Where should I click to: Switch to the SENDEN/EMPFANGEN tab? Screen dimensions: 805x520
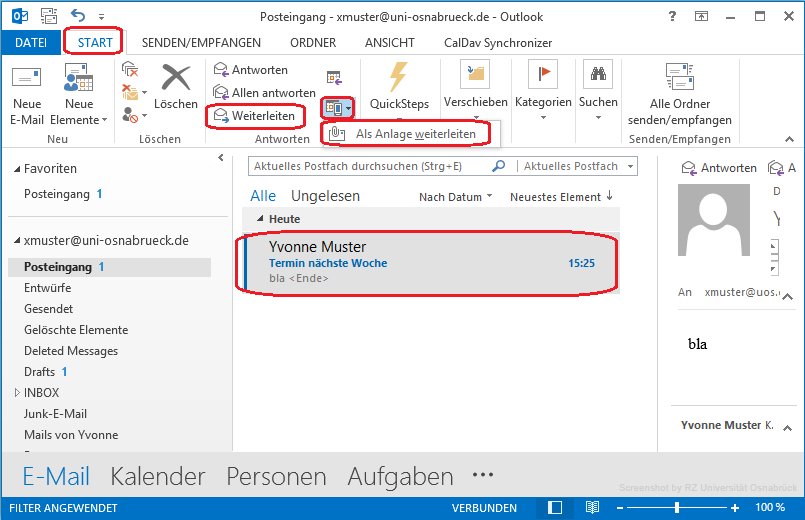[x=201, y=43]
